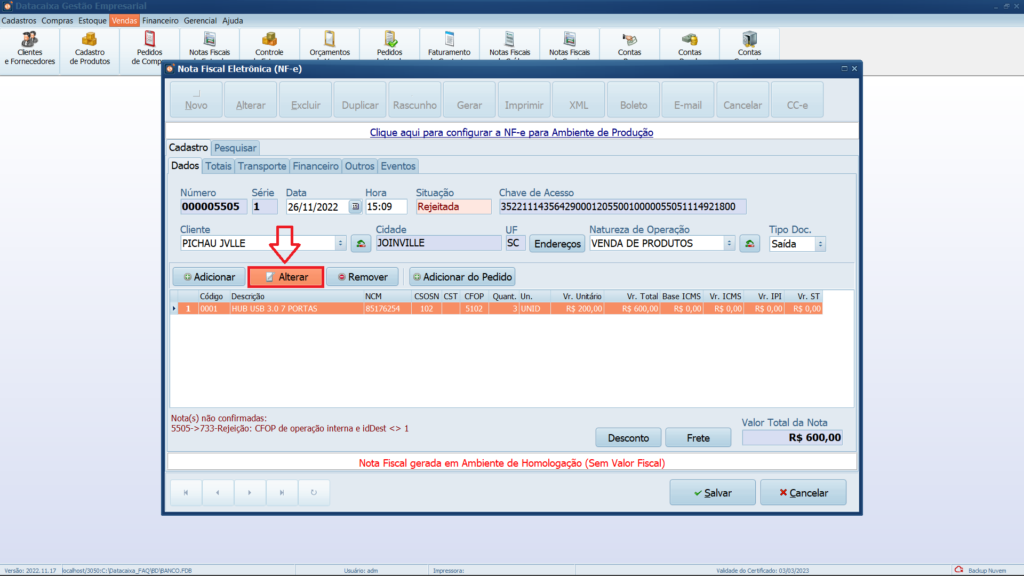Switch to the Pesquisar tab
Screen dimensions: 1024x576
point(235,147)
